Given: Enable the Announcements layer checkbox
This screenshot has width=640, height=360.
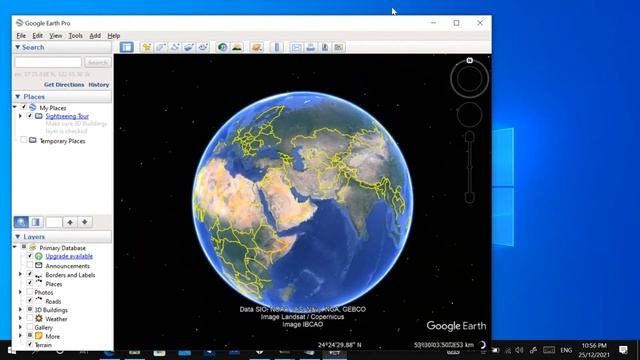Looking at the screenshot, I should [x=30, y=265].
